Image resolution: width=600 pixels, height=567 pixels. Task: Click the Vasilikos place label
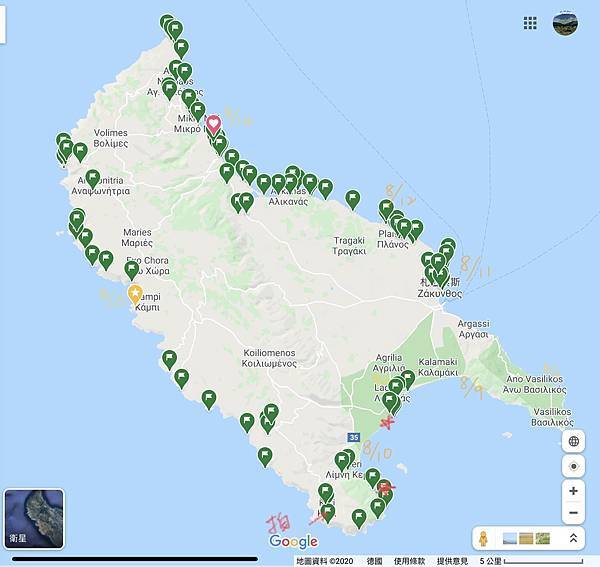[x=552, y=417]
